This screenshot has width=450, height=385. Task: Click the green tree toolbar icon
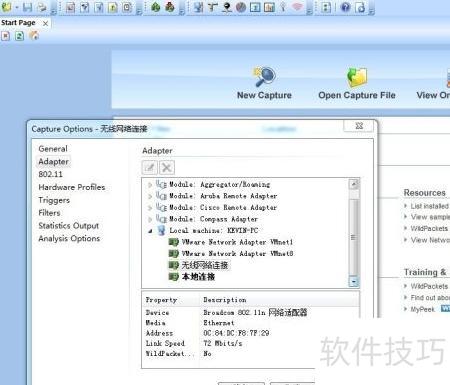coord(156,7)
